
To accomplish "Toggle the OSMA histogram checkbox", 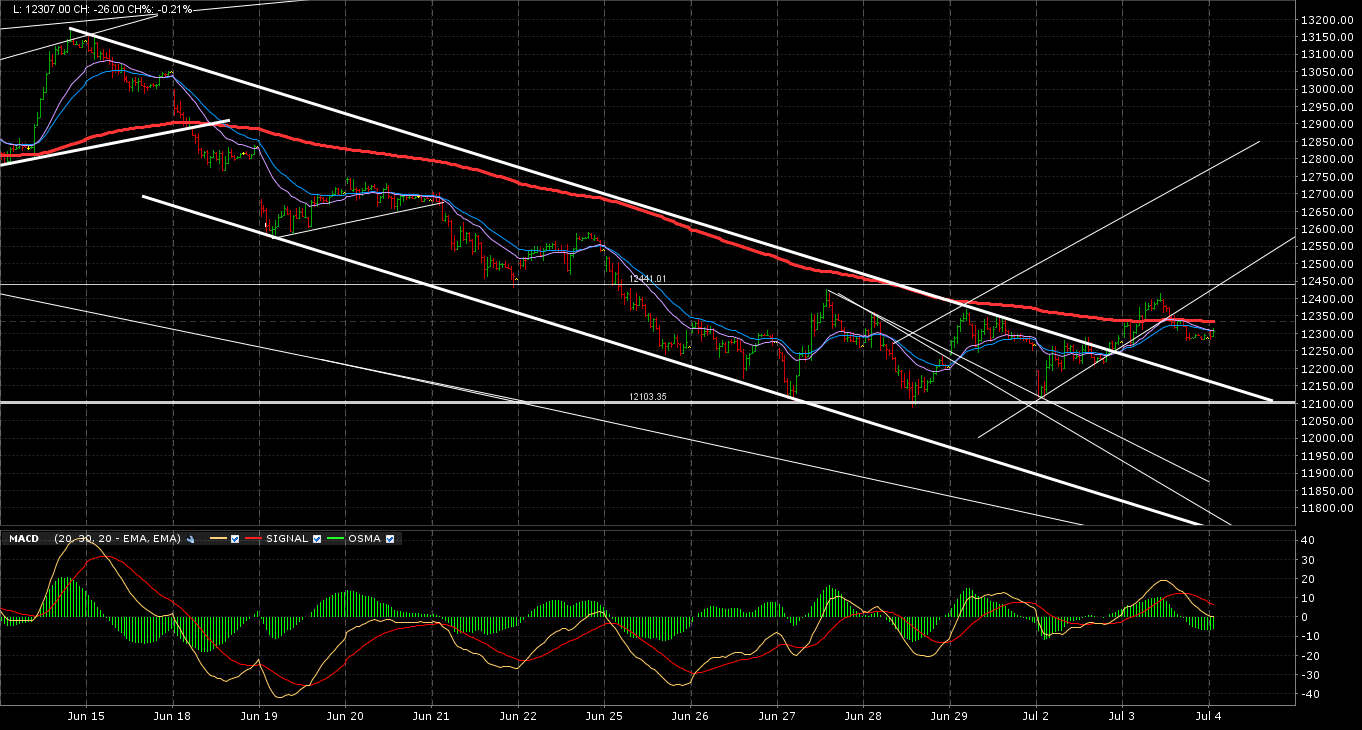I will point(390,539).
